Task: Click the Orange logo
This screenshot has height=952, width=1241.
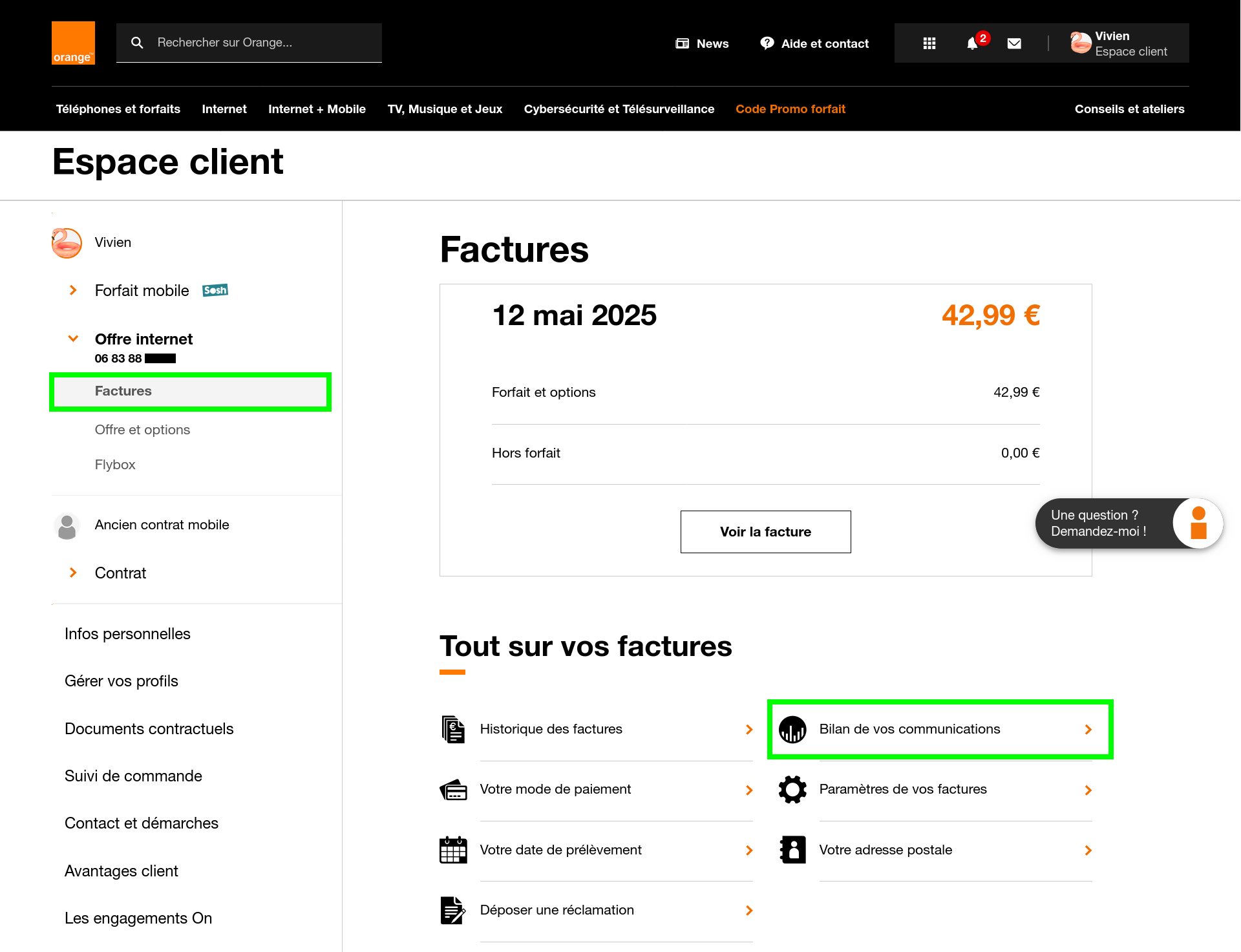Action: 73,43
